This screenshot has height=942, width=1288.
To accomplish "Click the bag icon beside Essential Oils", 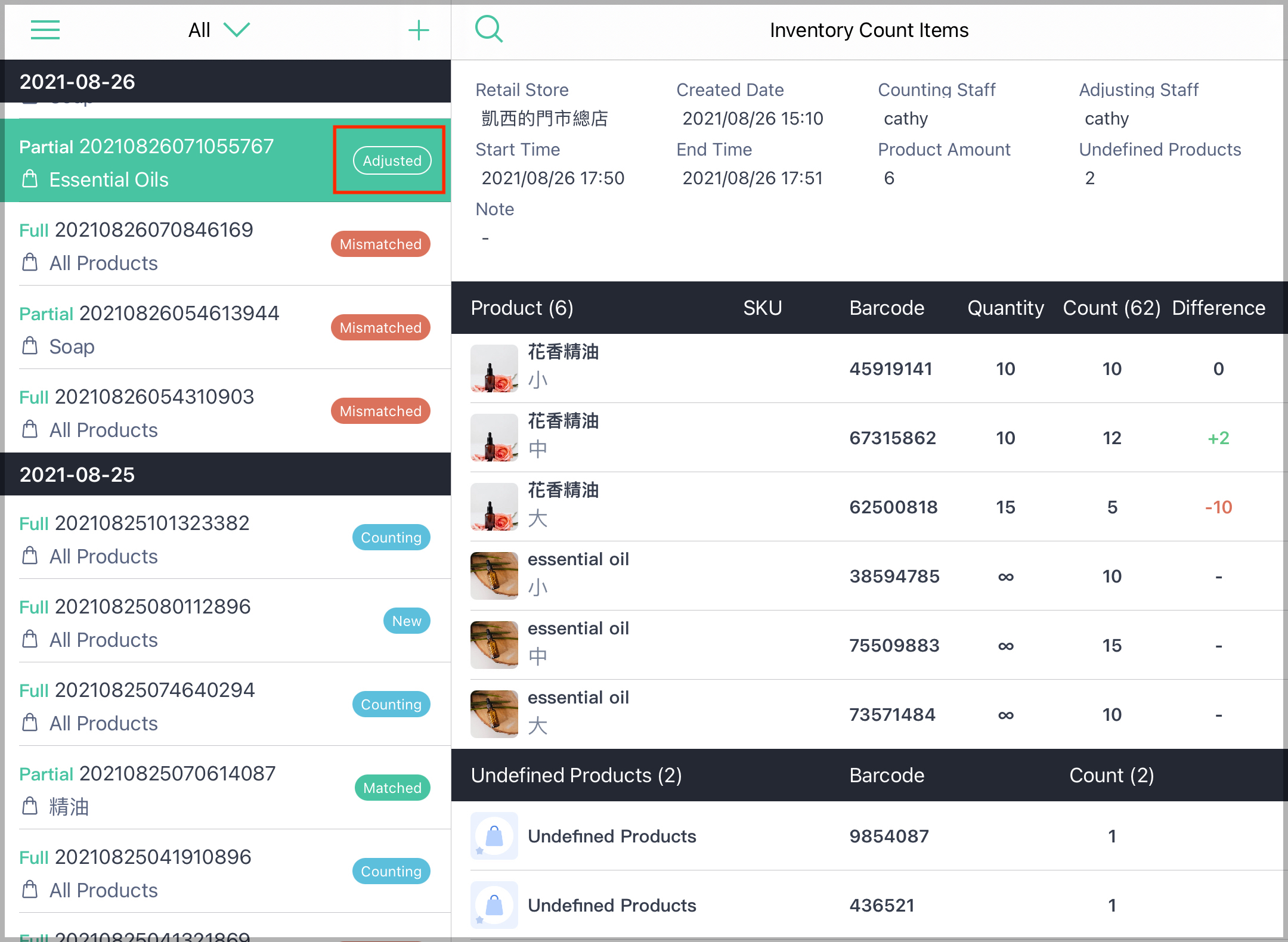I will tap(30, 179).
